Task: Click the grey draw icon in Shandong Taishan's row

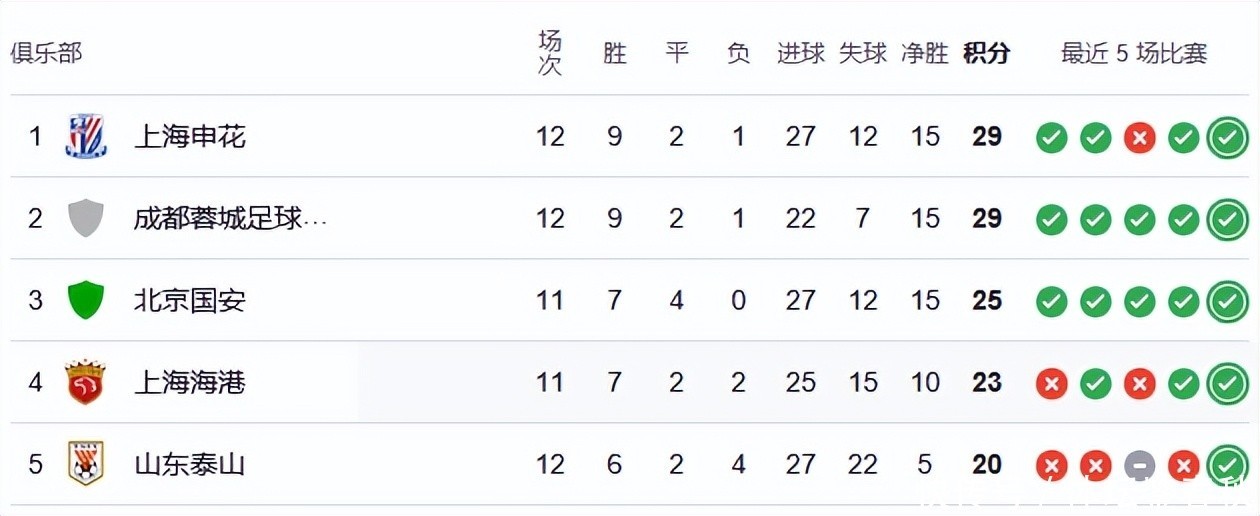Action: coord(1139,465)
